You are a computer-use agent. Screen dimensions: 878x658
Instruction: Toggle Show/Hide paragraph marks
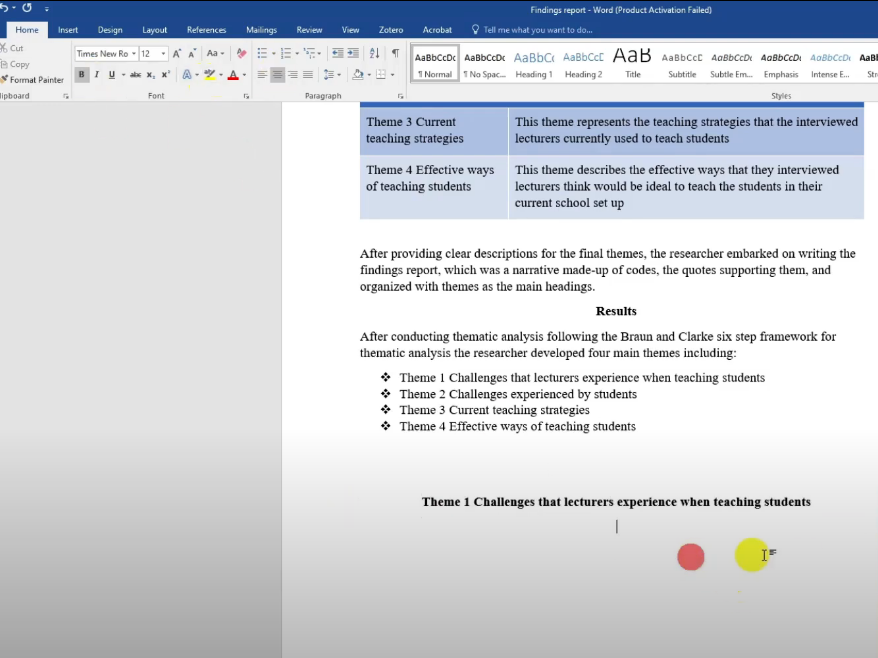tap(396, 53)
